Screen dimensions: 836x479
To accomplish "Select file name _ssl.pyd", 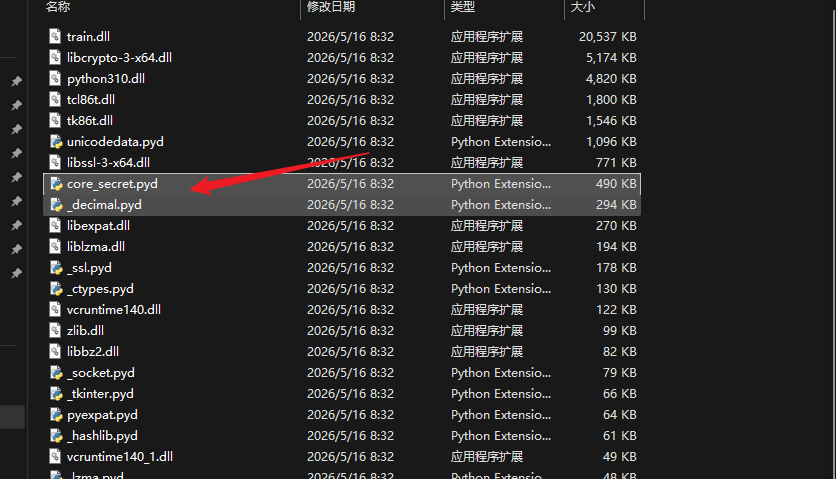I will click(x=89, y=268).
